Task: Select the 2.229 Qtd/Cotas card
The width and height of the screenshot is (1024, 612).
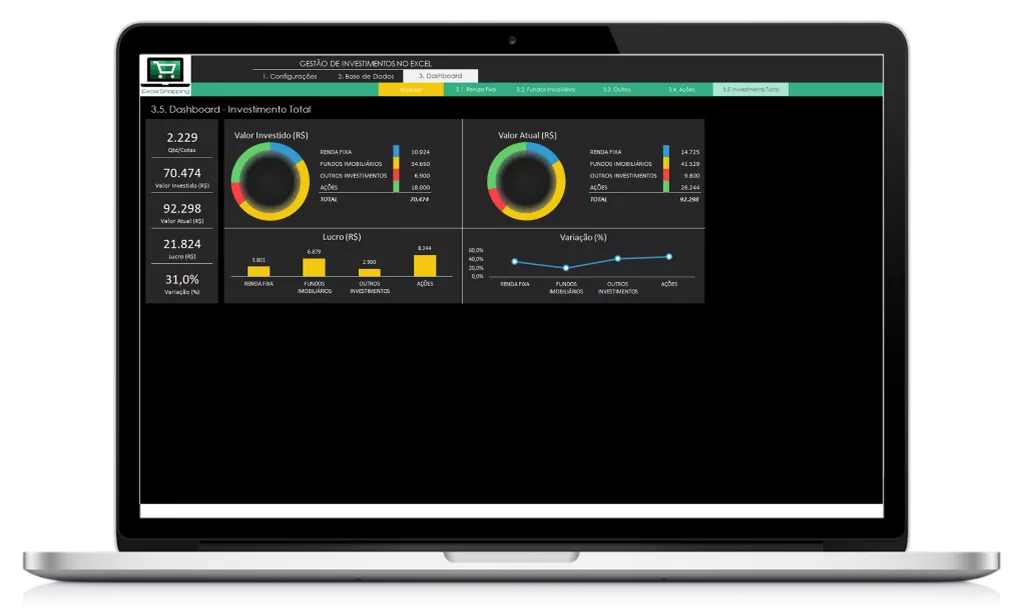Action: (x=182, y=140)
